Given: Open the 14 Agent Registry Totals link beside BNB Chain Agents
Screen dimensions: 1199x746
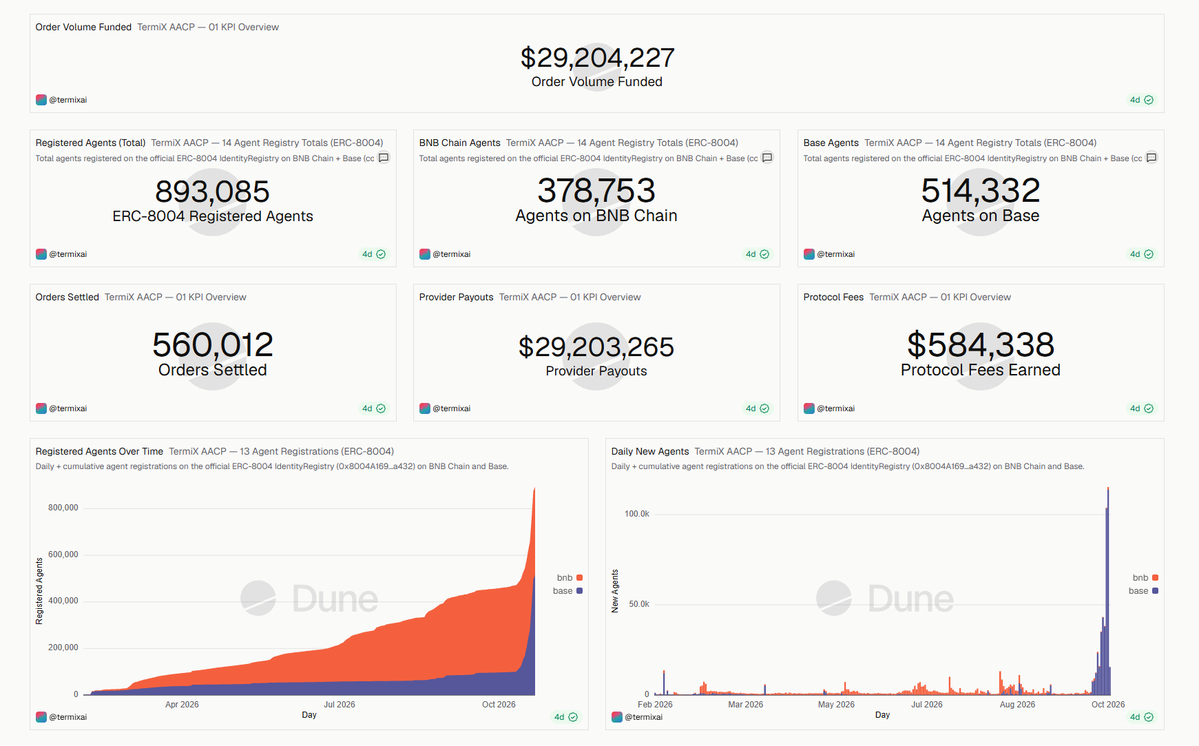Looking at the screenshot, I should click(622, 143).
